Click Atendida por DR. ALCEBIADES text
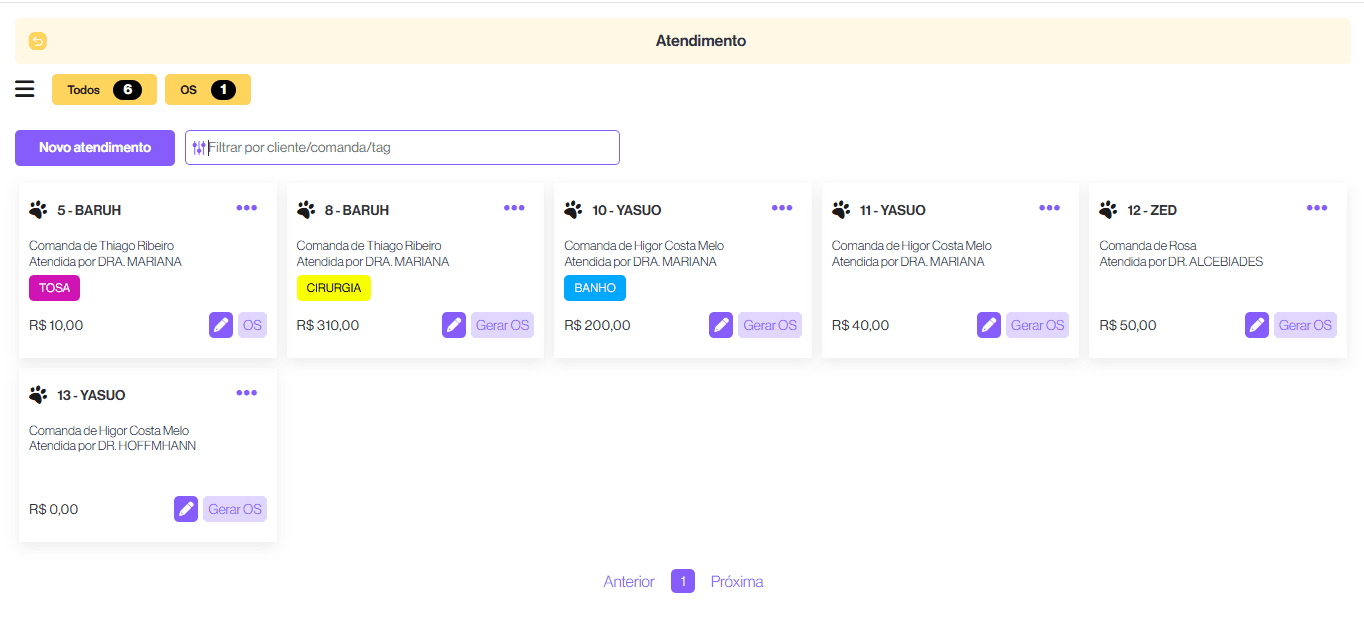Screen dimensions: 1364x635 pyautogui.click(x=1181, y=262)
